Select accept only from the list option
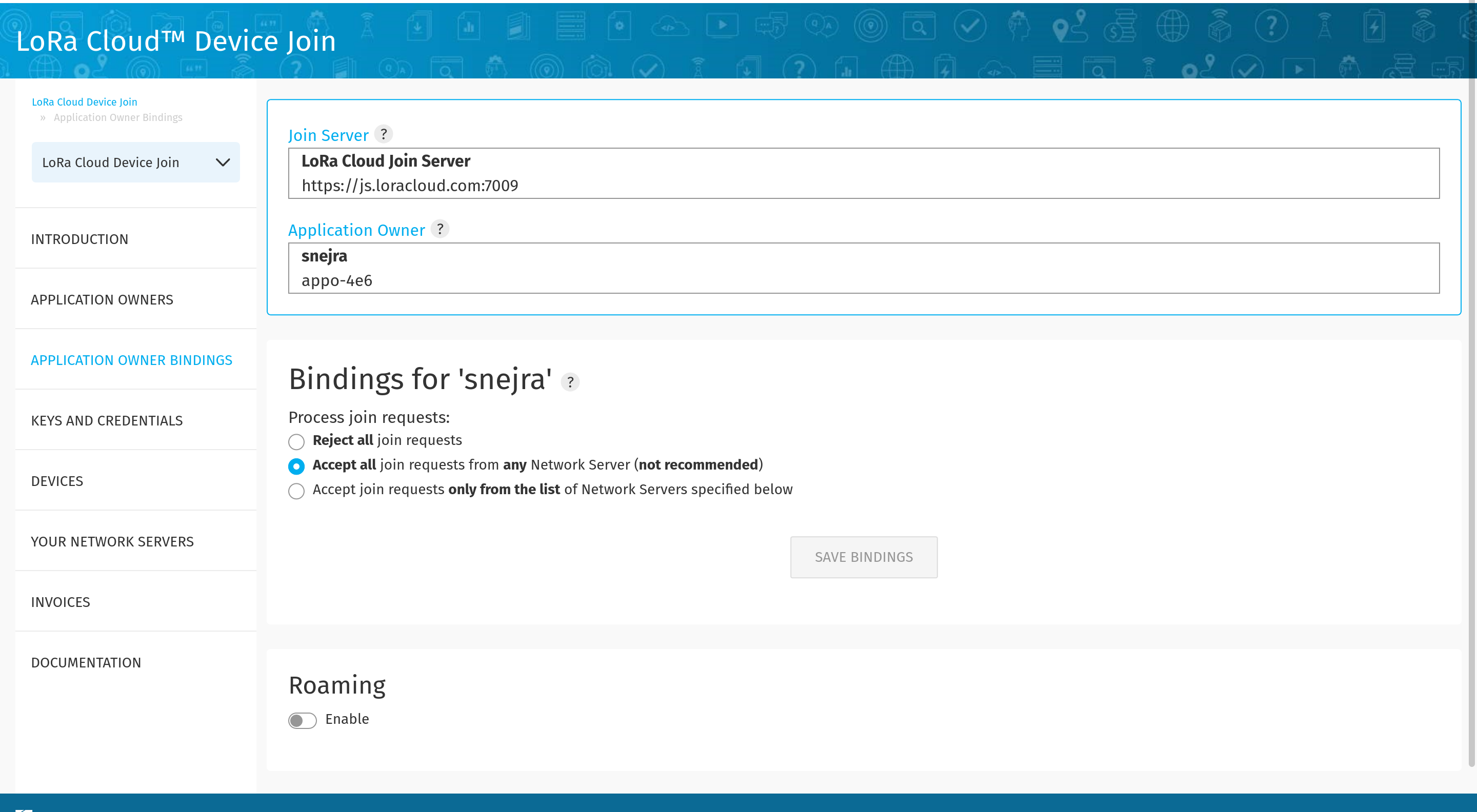Image resolution: width=1477 pixels, height=812 pixels. [x=296, y=491]
